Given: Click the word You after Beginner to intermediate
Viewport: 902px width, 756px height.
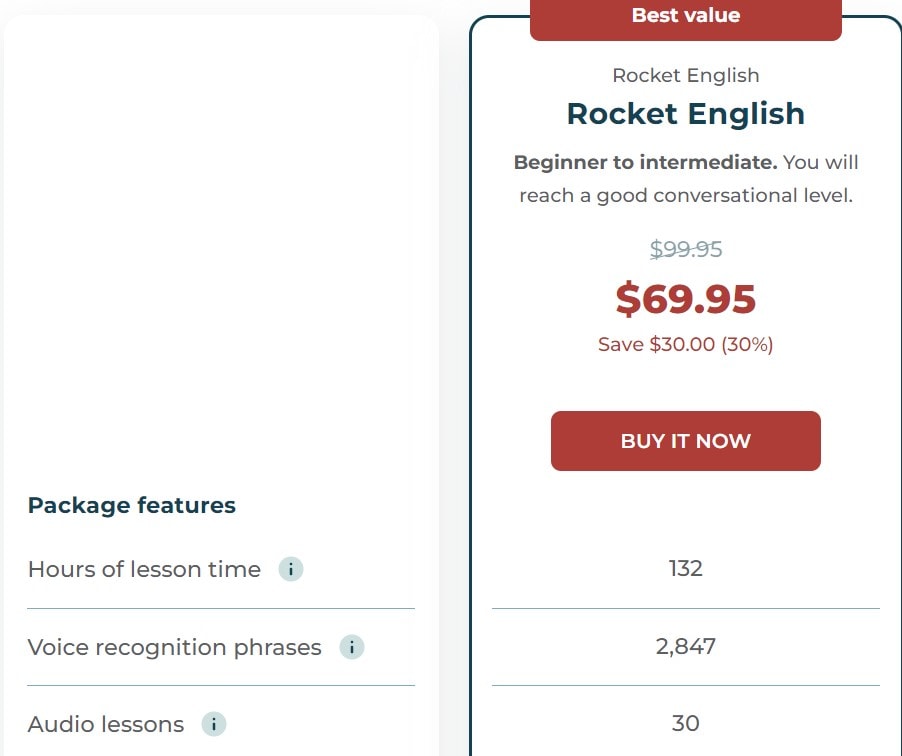Looking at the screenshot, I should (800, 163).
